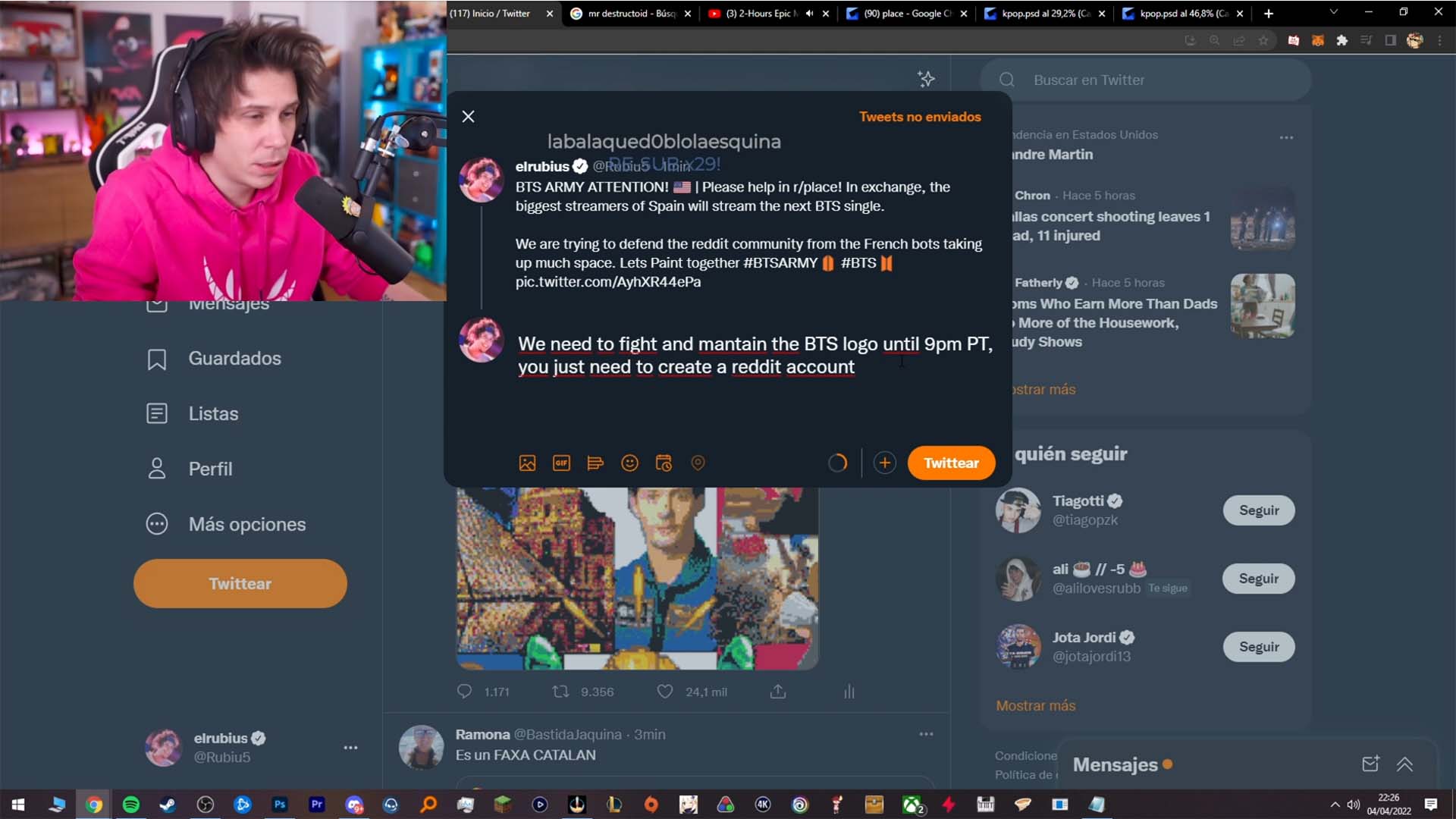The height and width of the screenshot is (819, 1456).
Task: Open Steam from taskbar
Action: [x=168, y=805]
